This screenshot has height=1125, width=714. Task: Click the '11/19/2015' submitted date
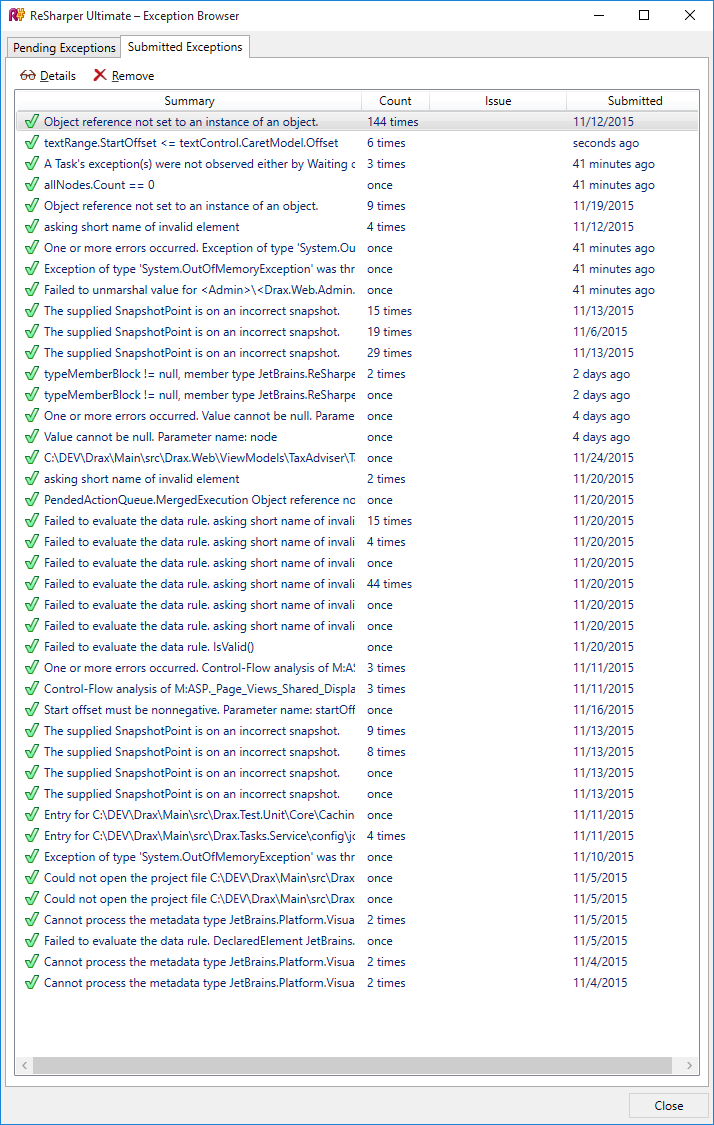click(603, 205)
